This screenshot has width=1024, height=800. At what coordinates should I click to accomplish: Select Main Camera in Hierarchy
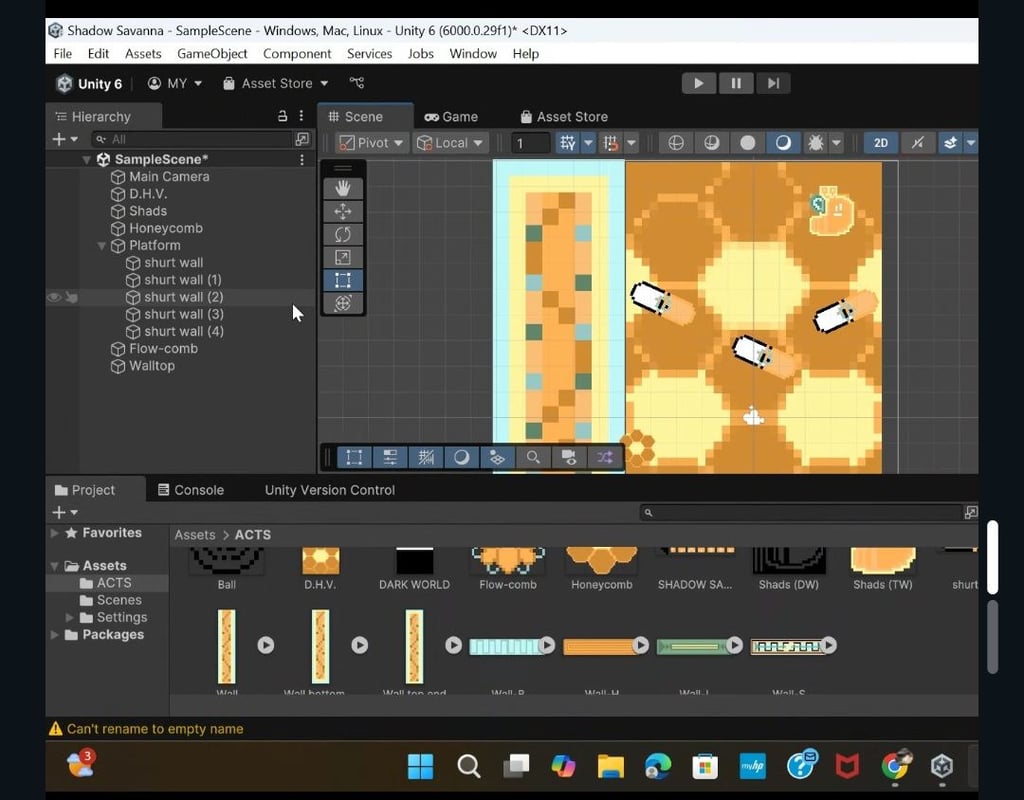(x=169, y=176)
